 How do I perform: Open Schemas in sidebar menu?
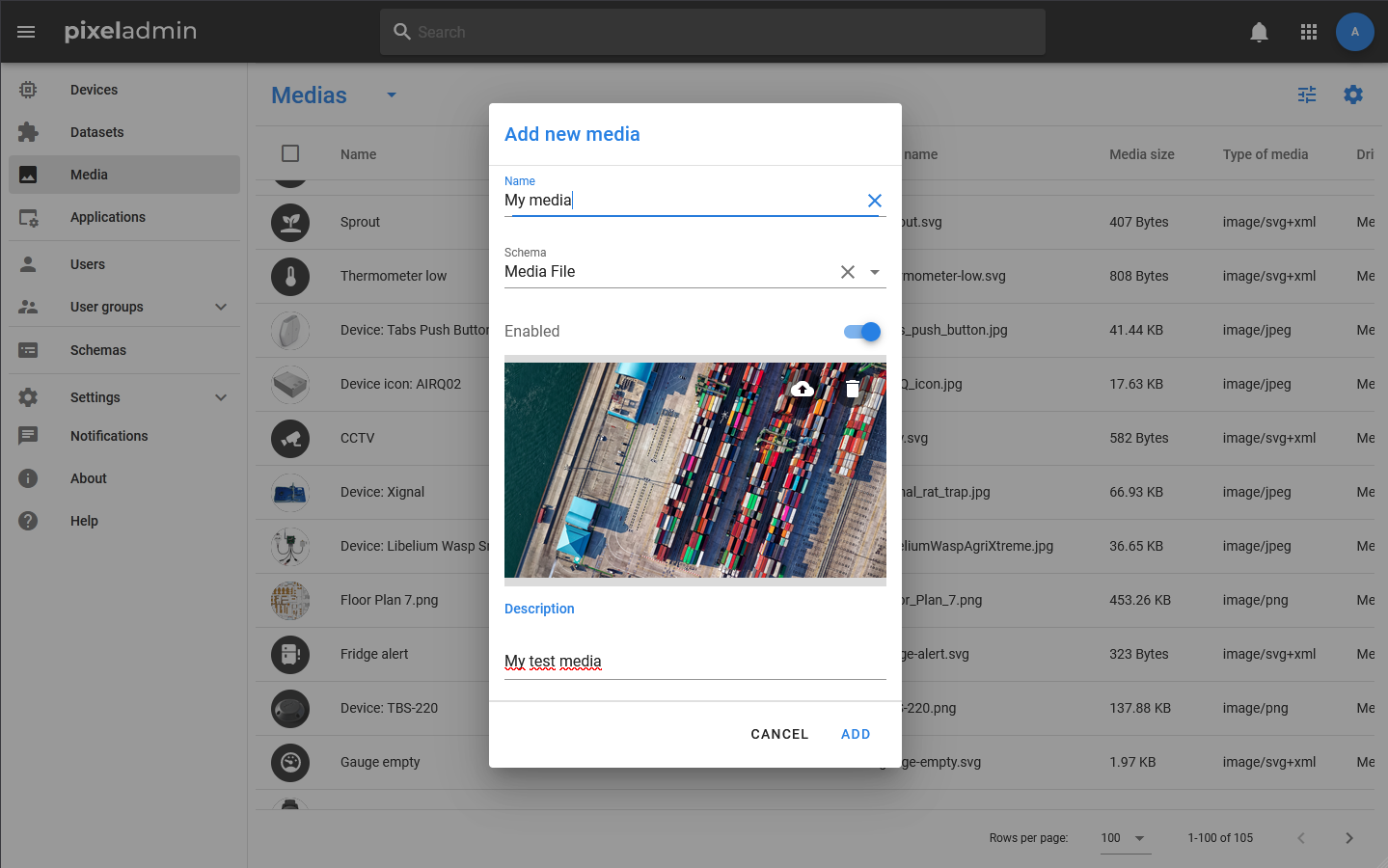[98, 350]
